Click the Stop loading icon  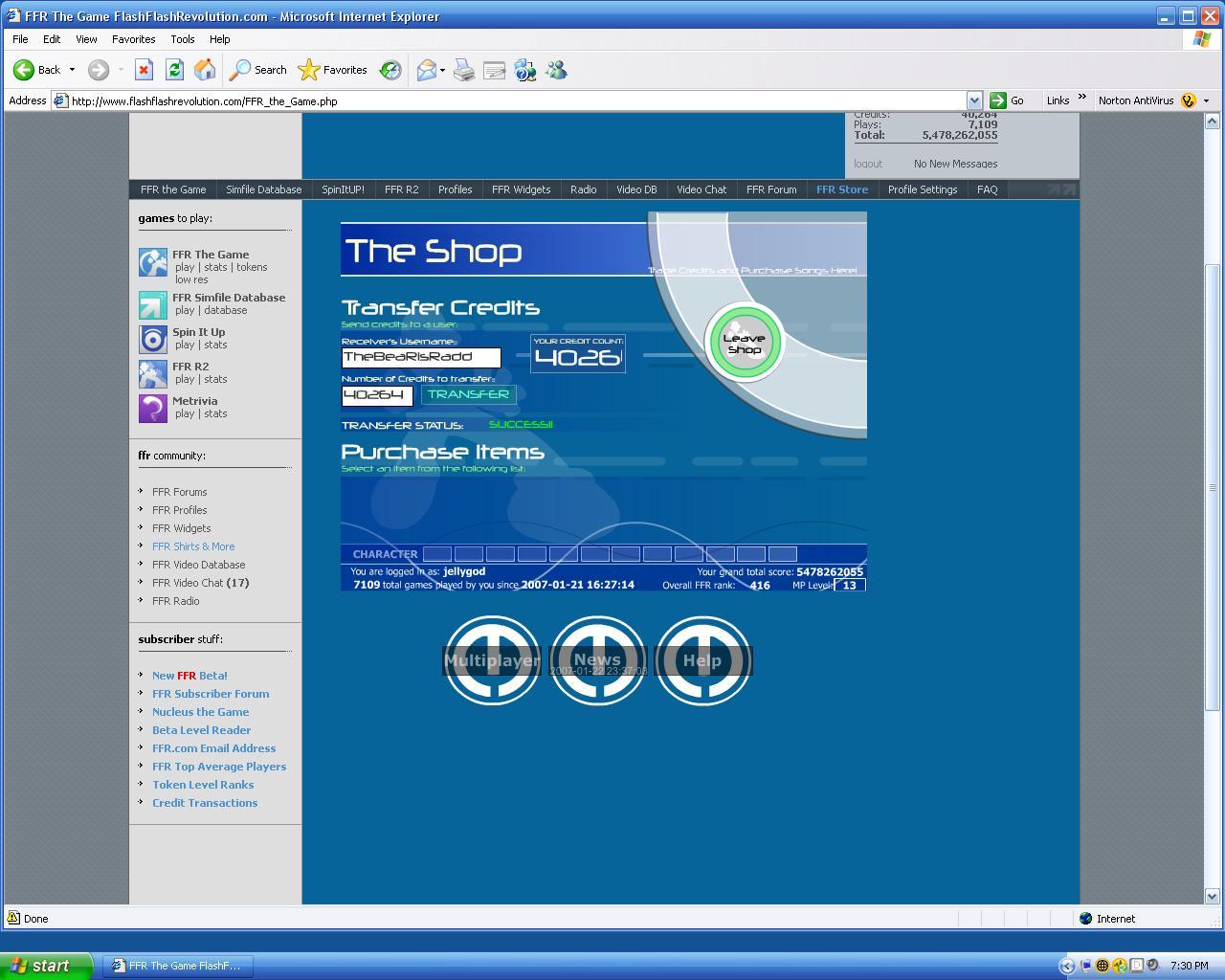[x=144, y=70]
